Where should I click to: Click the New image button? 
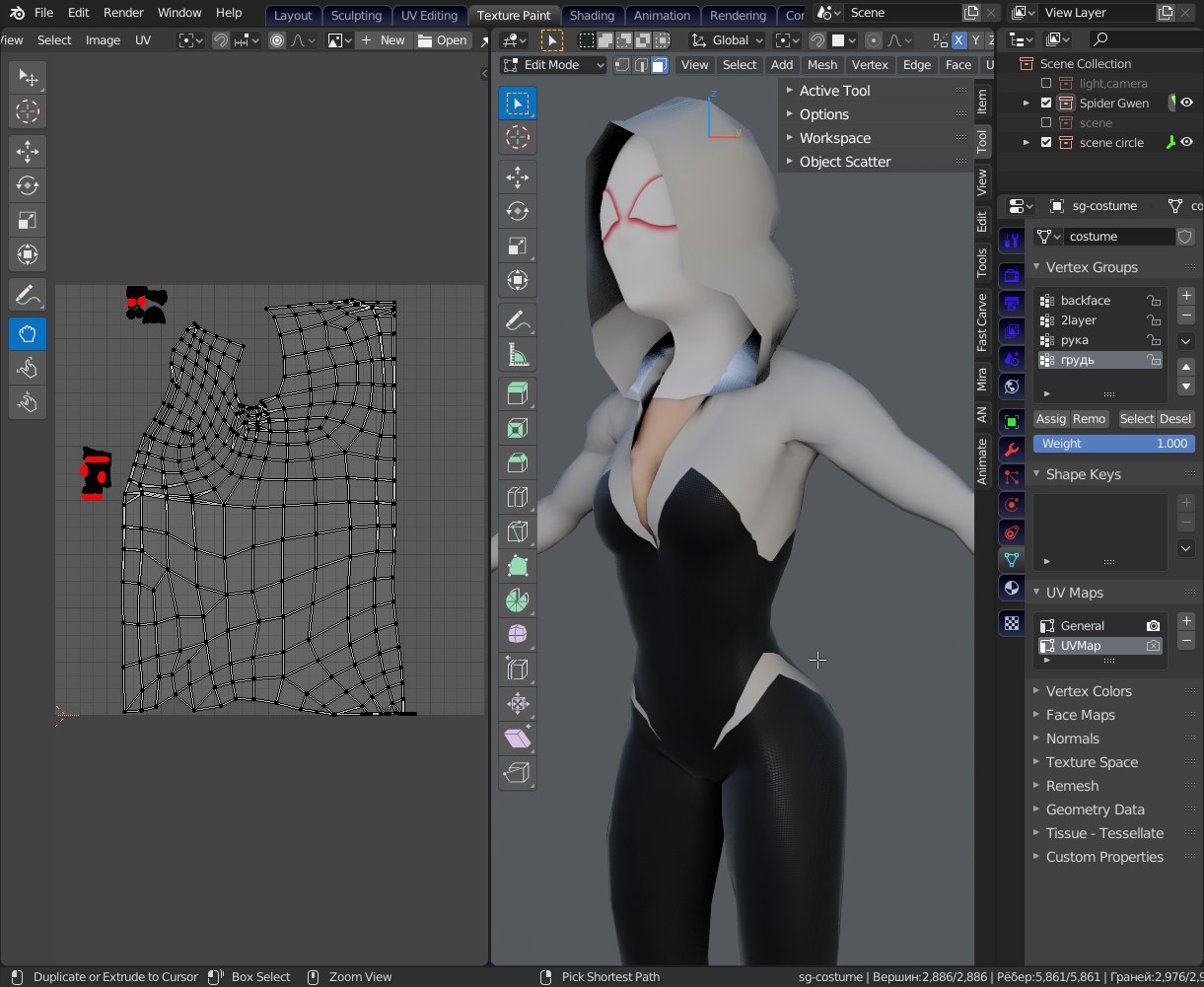pyautogui.click(x=384, y=40)
